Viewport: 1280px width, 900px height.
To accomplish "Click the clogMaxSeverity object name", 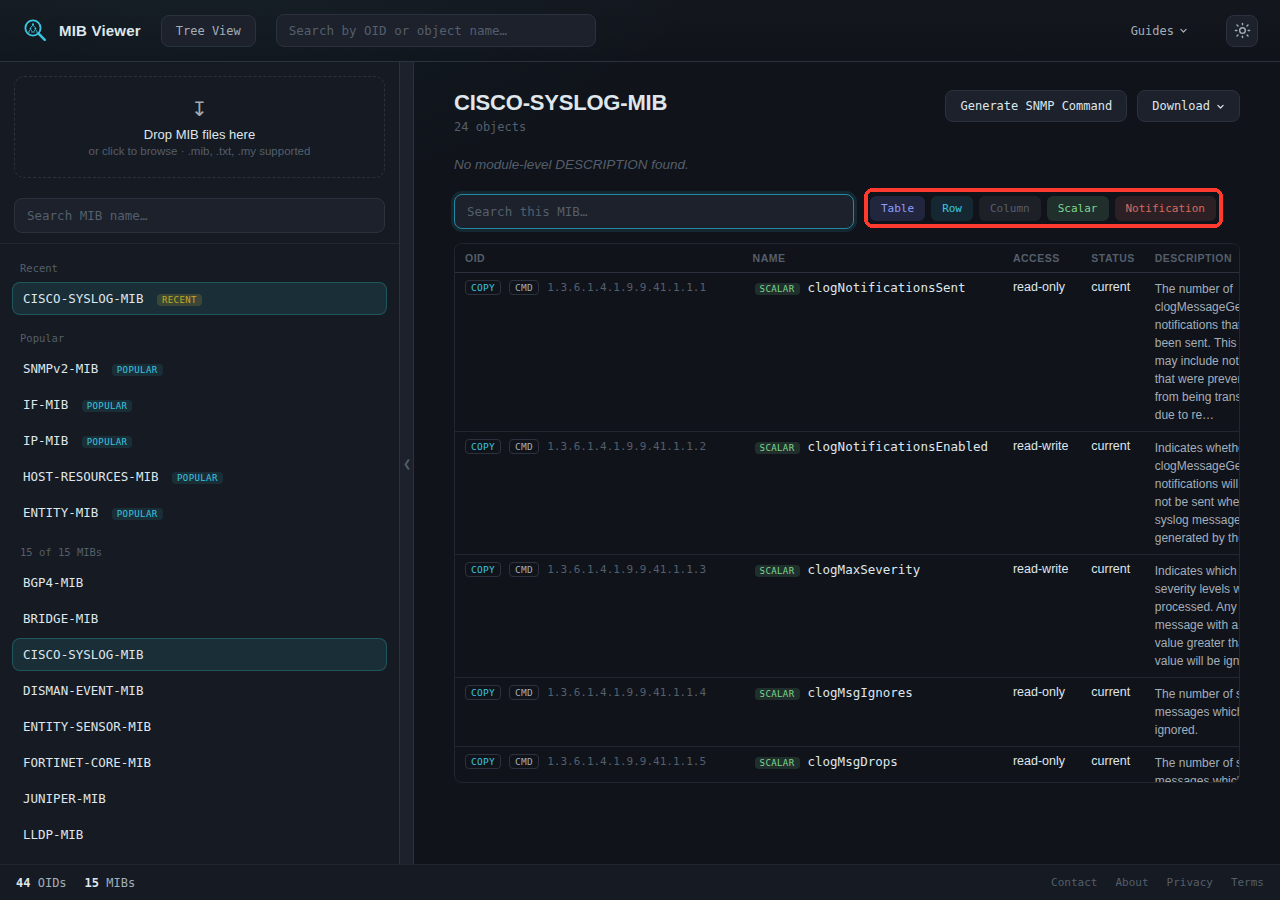I will tap(864, 570).
